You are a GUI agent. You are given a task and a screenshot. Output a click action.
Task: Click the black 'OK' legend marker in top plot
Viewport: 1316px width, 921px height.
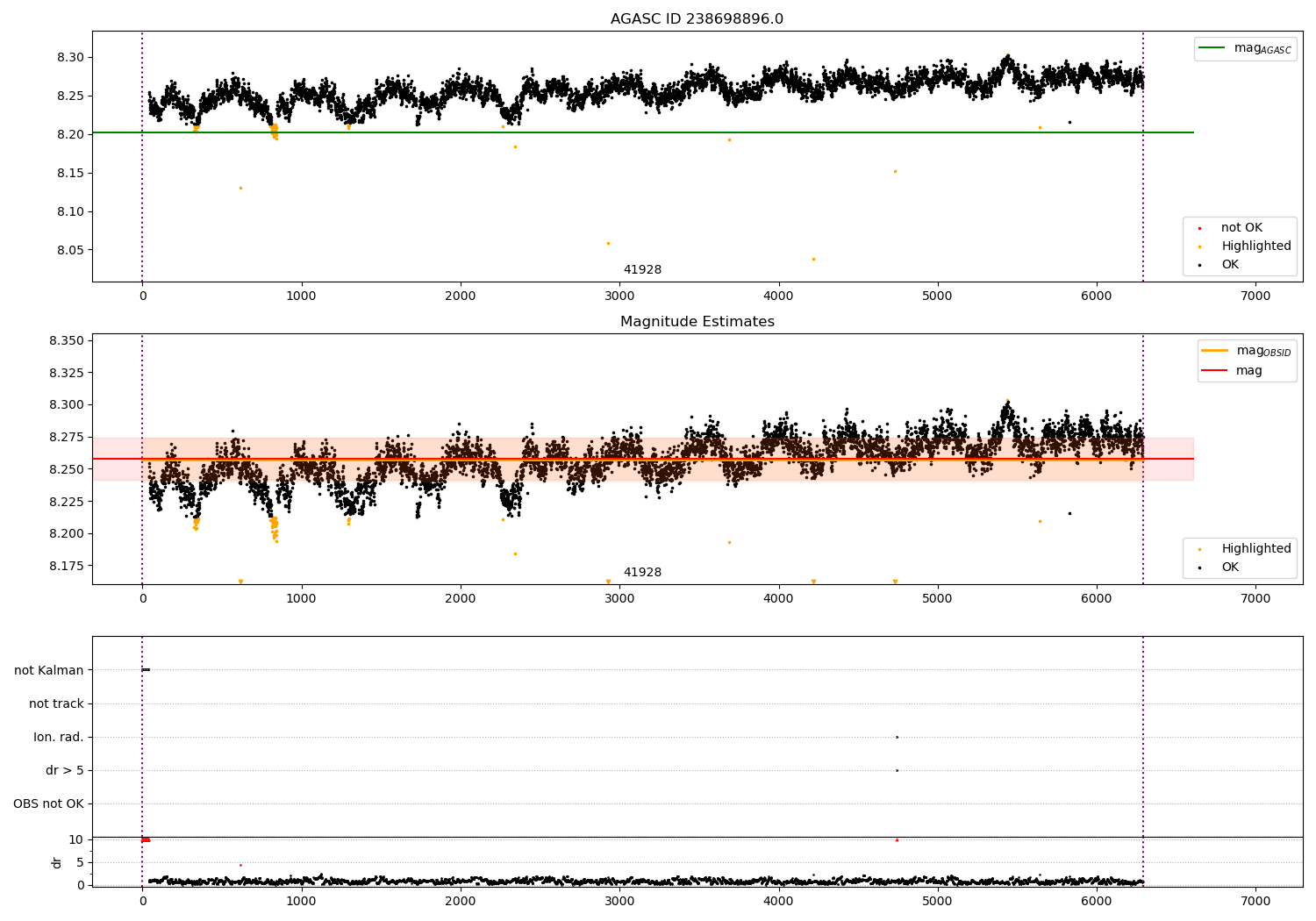coord(1199,265)
